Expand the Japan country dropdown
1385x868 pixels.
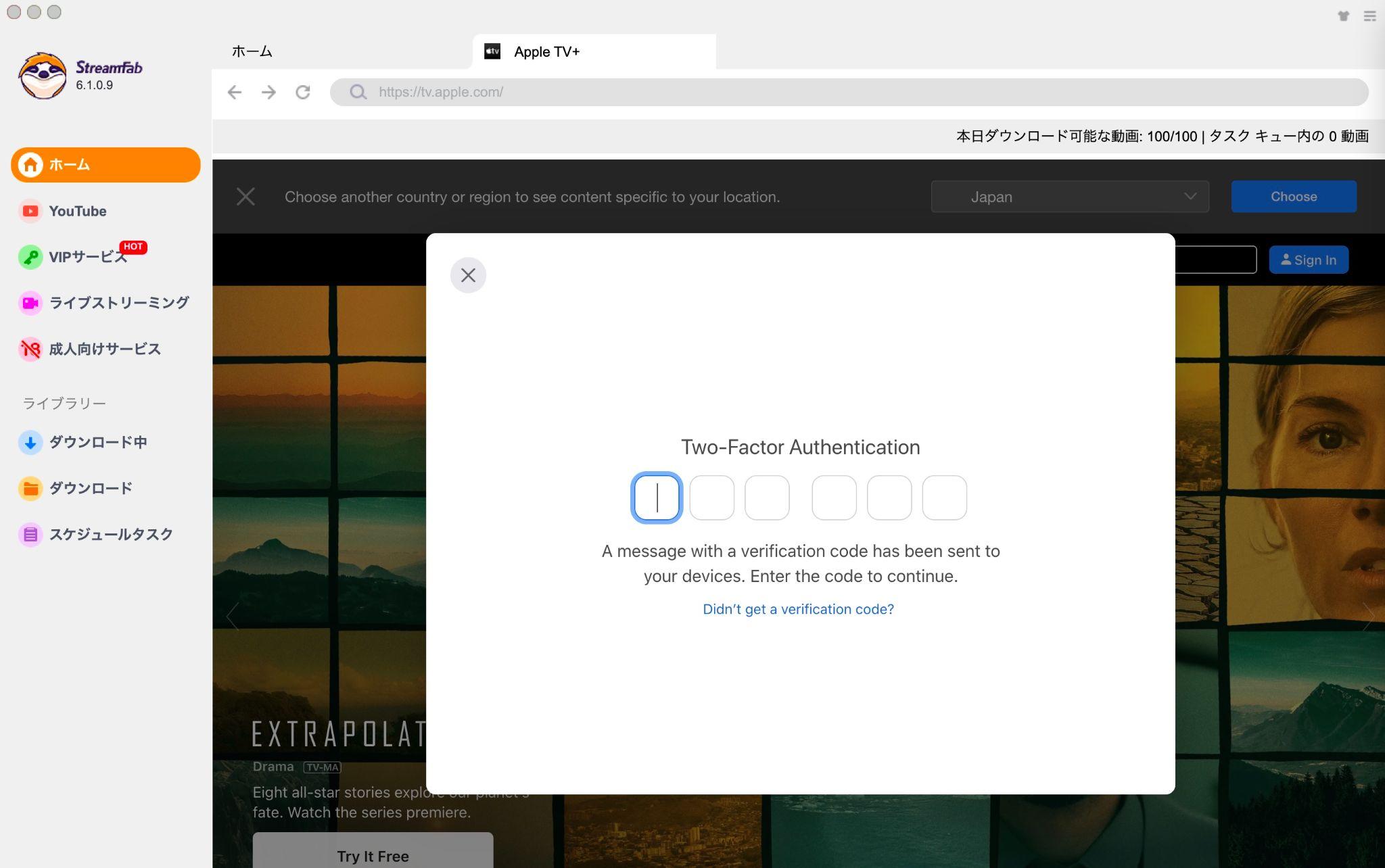click(x=1070, y=197)
